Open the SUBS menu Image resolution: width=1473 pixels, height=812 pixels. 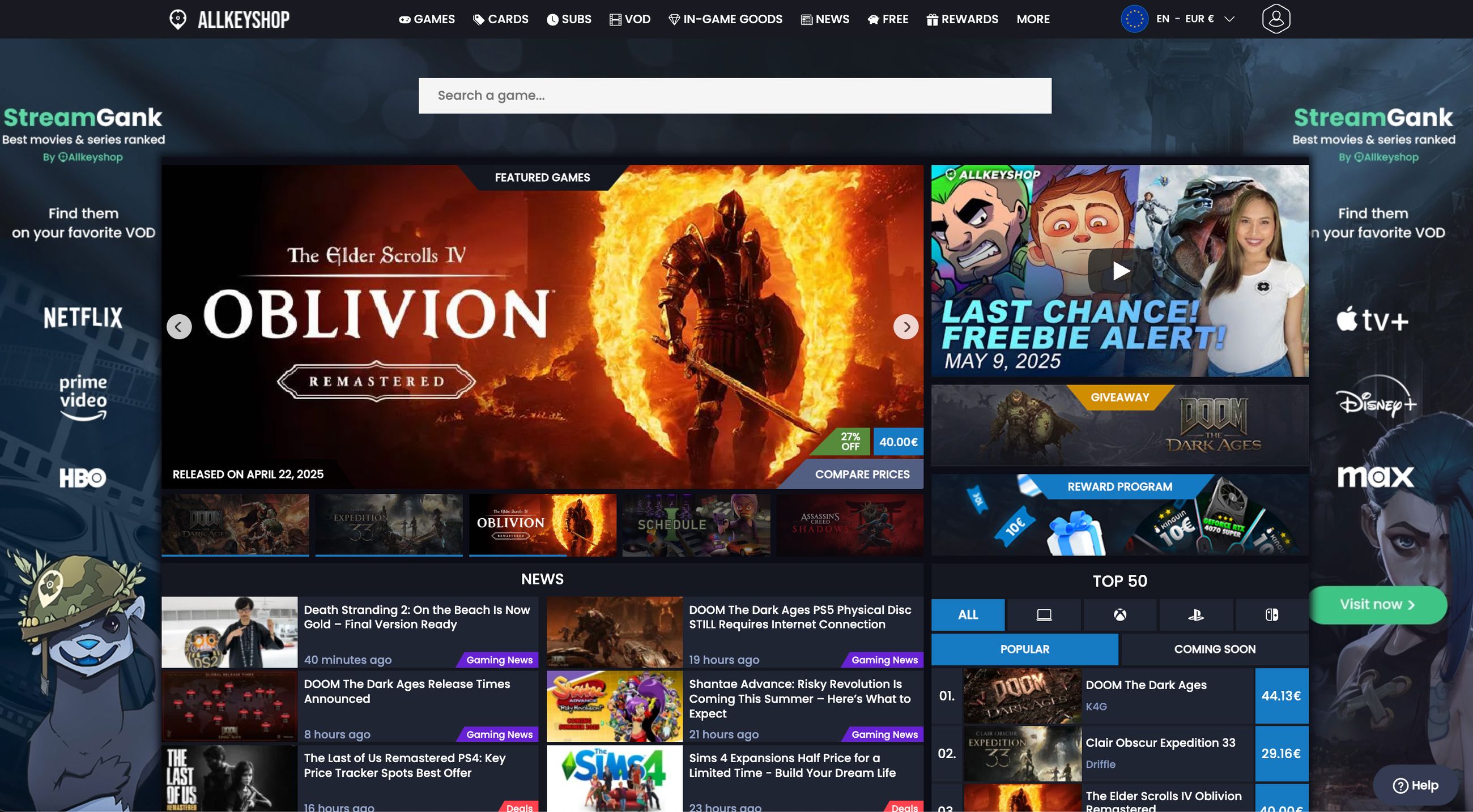[x=568, y=19]
